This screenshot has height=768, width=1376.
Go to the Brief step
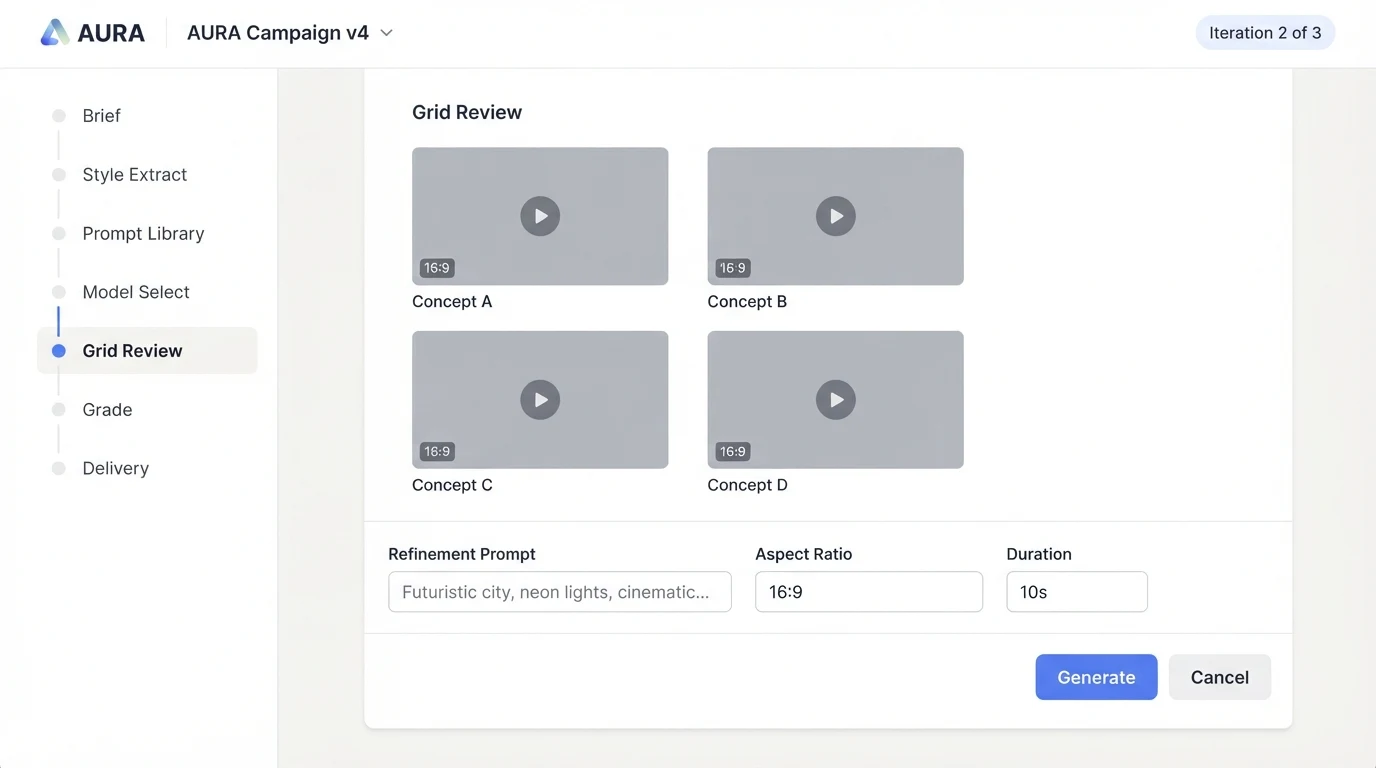pyautogui.click(x=101, y=116)
